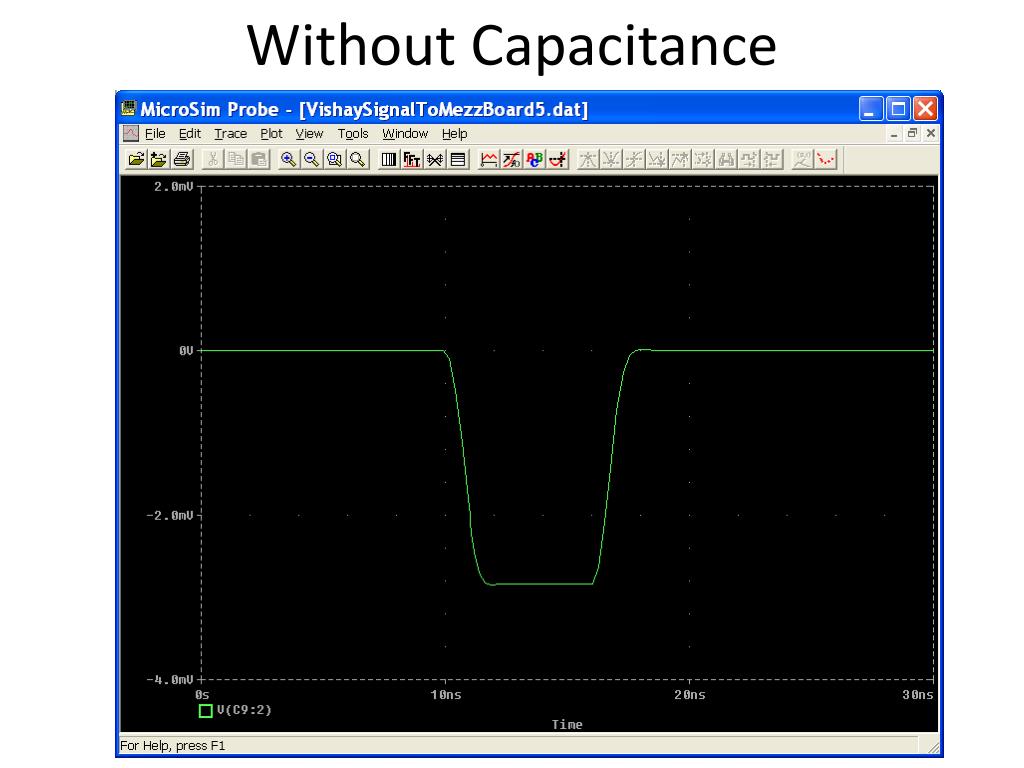Click the -4.0mV y-axis label
Screen dimensions: 1024x768
170,680
